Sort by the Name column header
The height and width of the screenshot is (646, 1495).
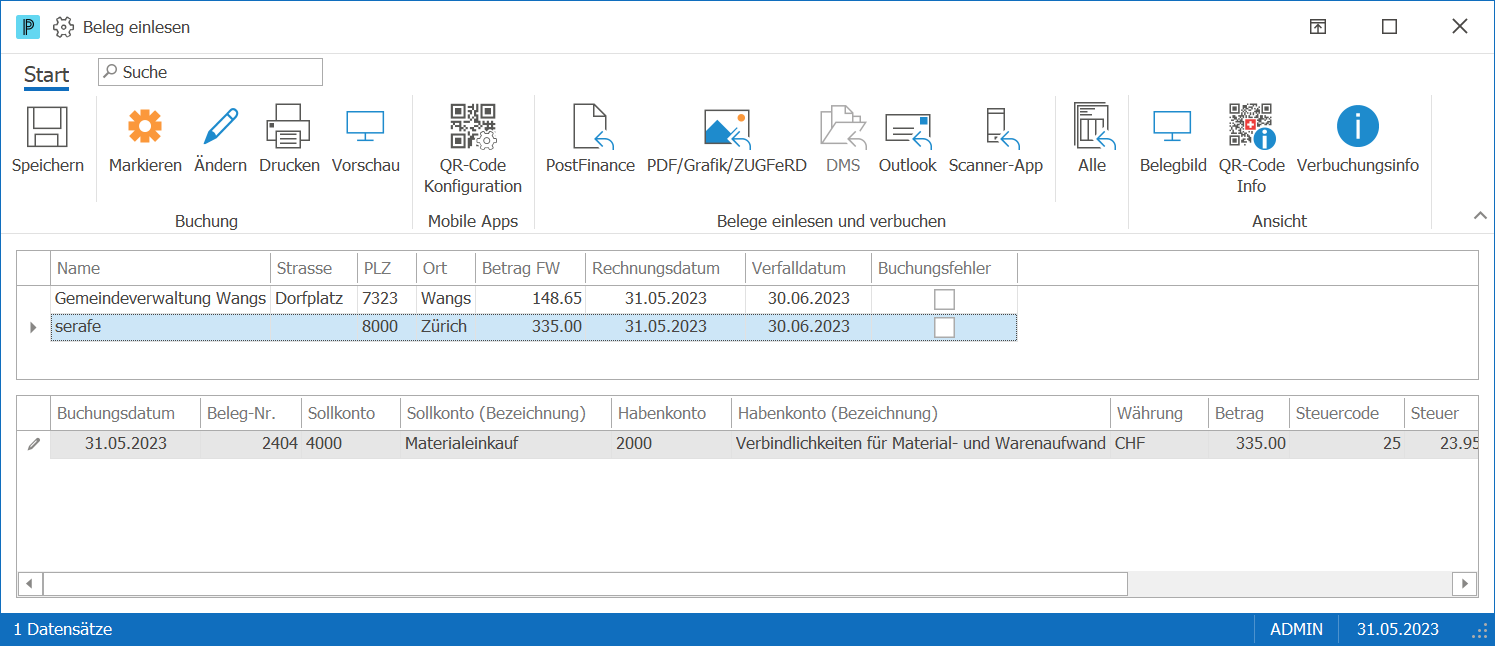tap(160, 268)
